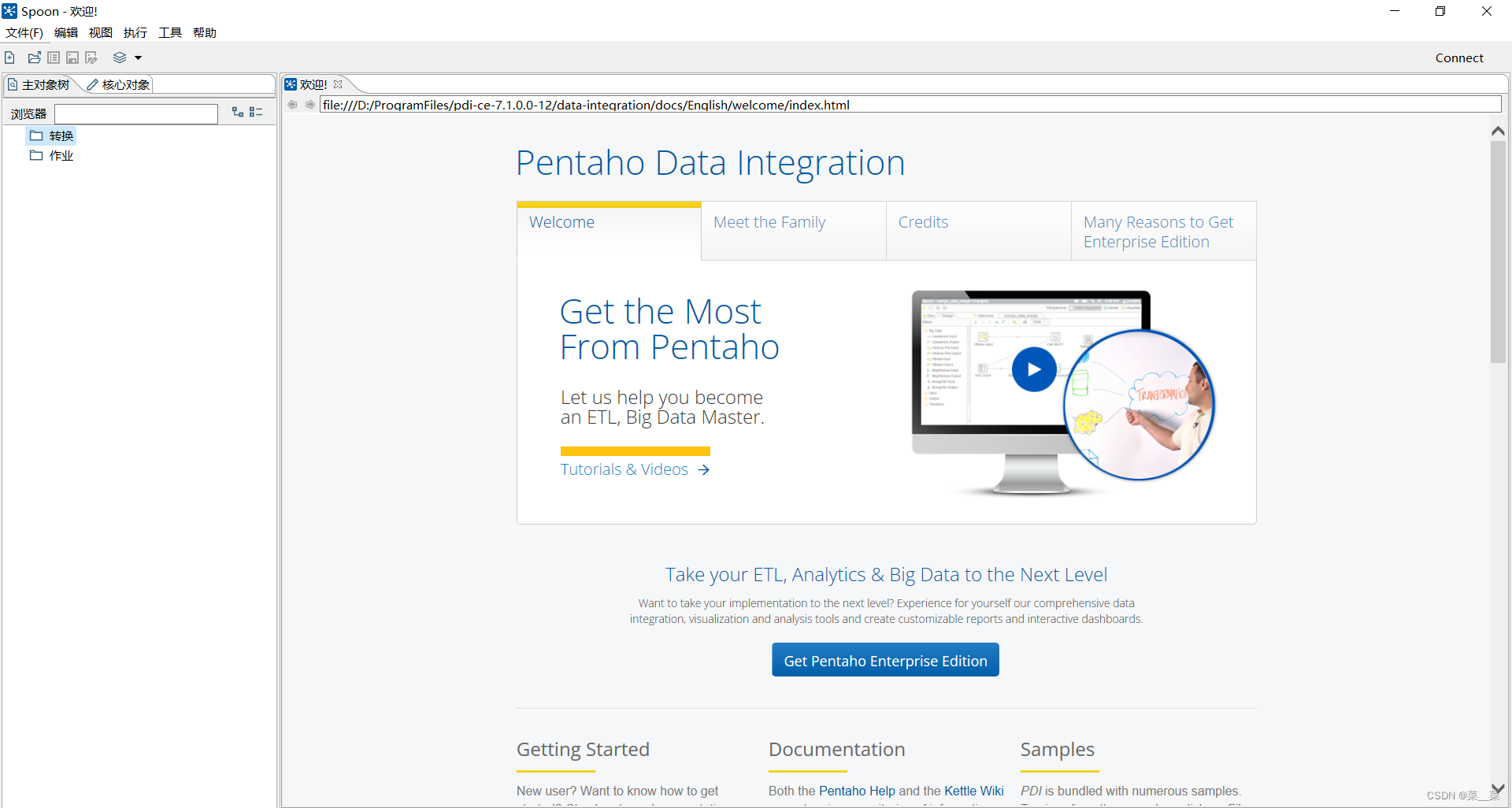Open Many Reasons to Get Enterprise Edition tab
The image size is (1512, 808).
click(x=1164, y=231)
